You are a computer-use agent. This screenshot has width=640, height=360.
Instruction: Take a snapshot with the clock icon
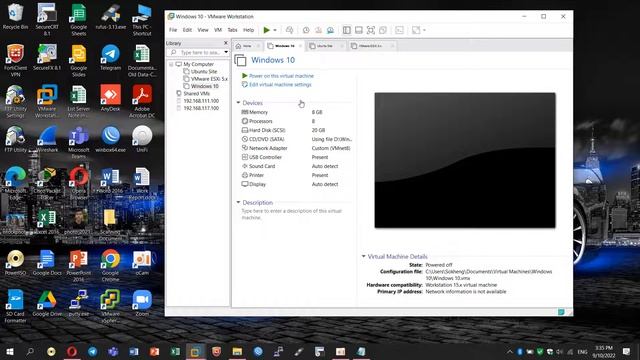pos(306,30)
